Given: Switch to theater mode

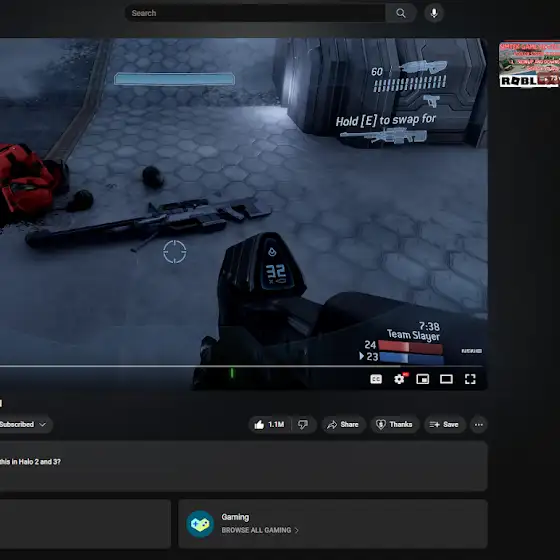Looking at the screenshot, I should point(446,379).
